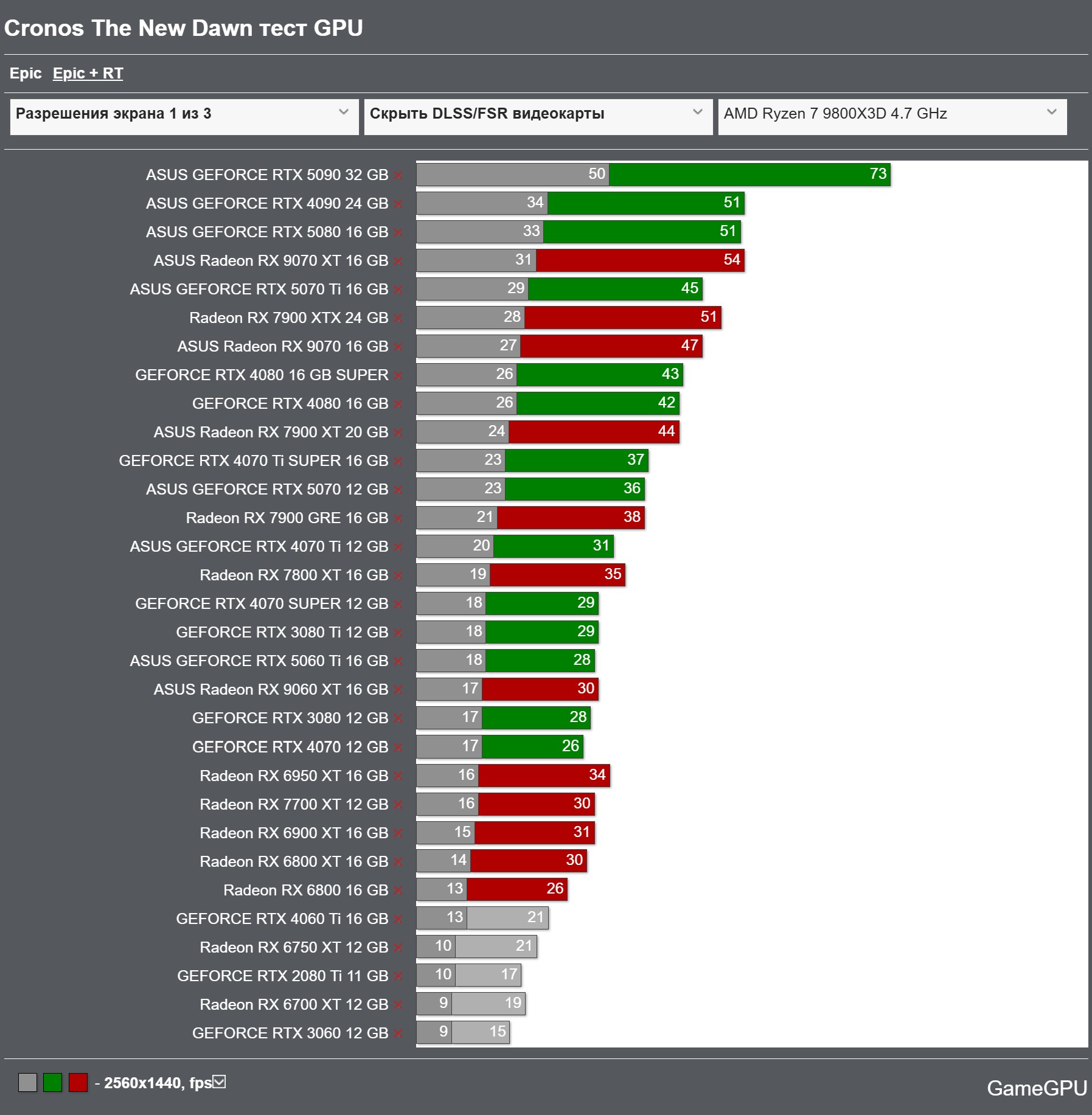Toggle the 2560x1440 fps checkbox
Viewport: 1092px width, 1115px height.
(220, 1082)
